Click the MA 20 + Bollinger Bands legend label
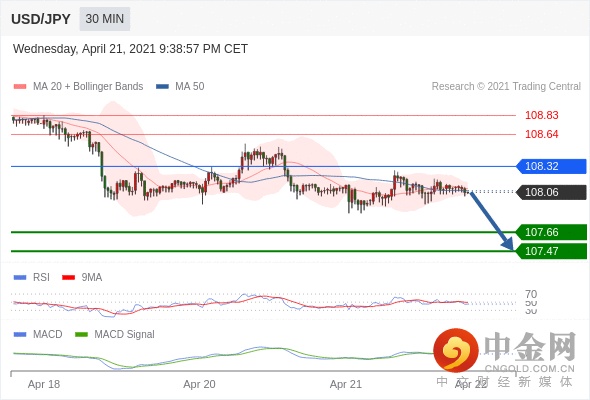 click(x=88, y=86)
